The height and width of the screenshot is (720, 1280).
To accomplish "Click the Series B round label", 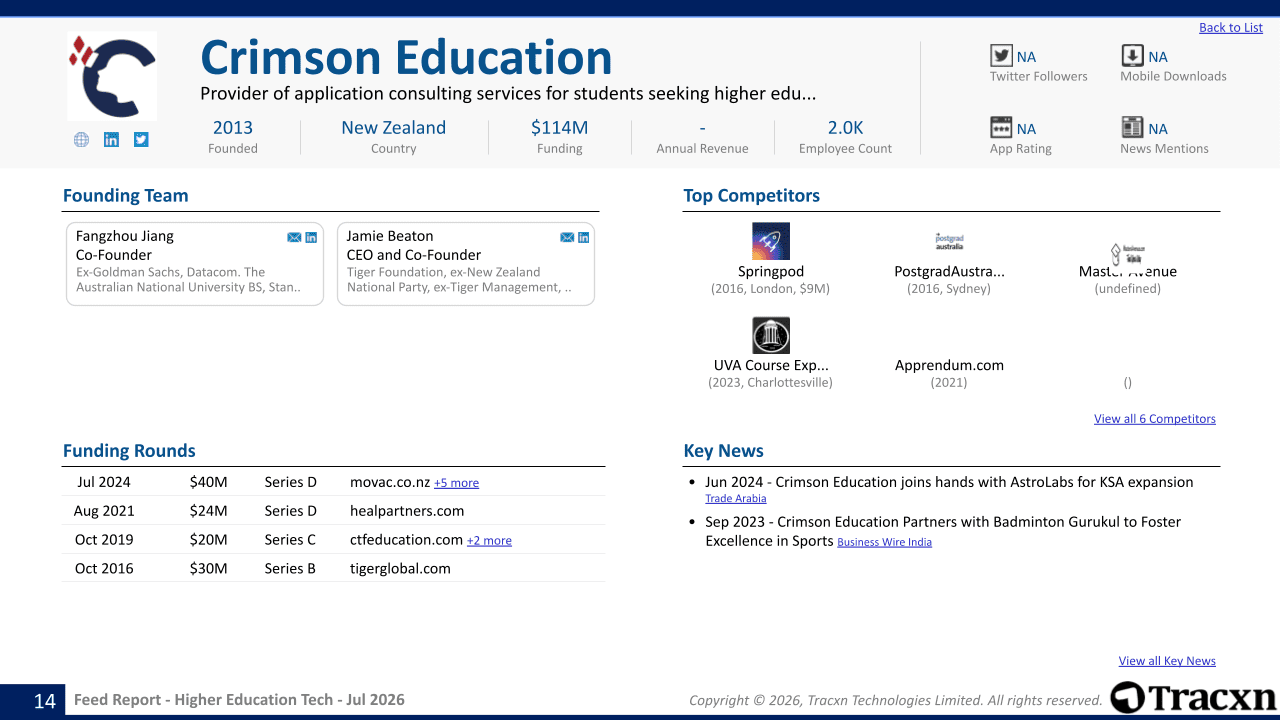I will coord(290,569).
